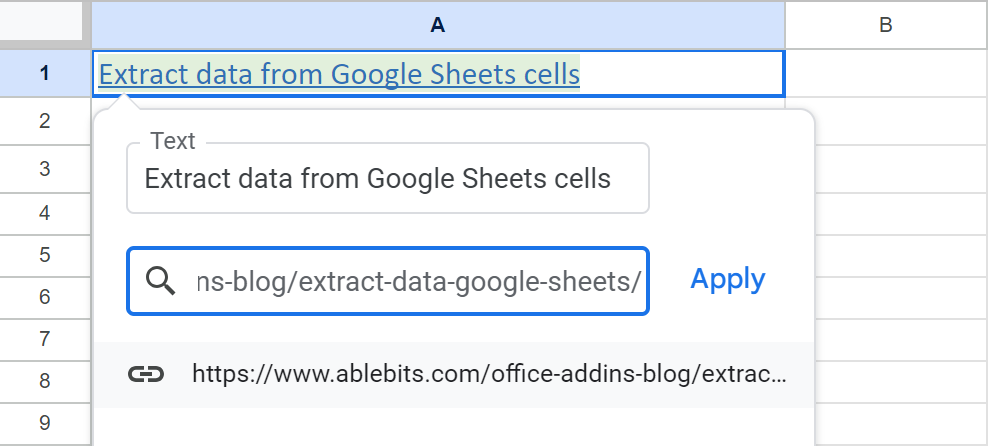Select row 9 header
The height and width of the screenshot is (446, 988).
[44, 422]
